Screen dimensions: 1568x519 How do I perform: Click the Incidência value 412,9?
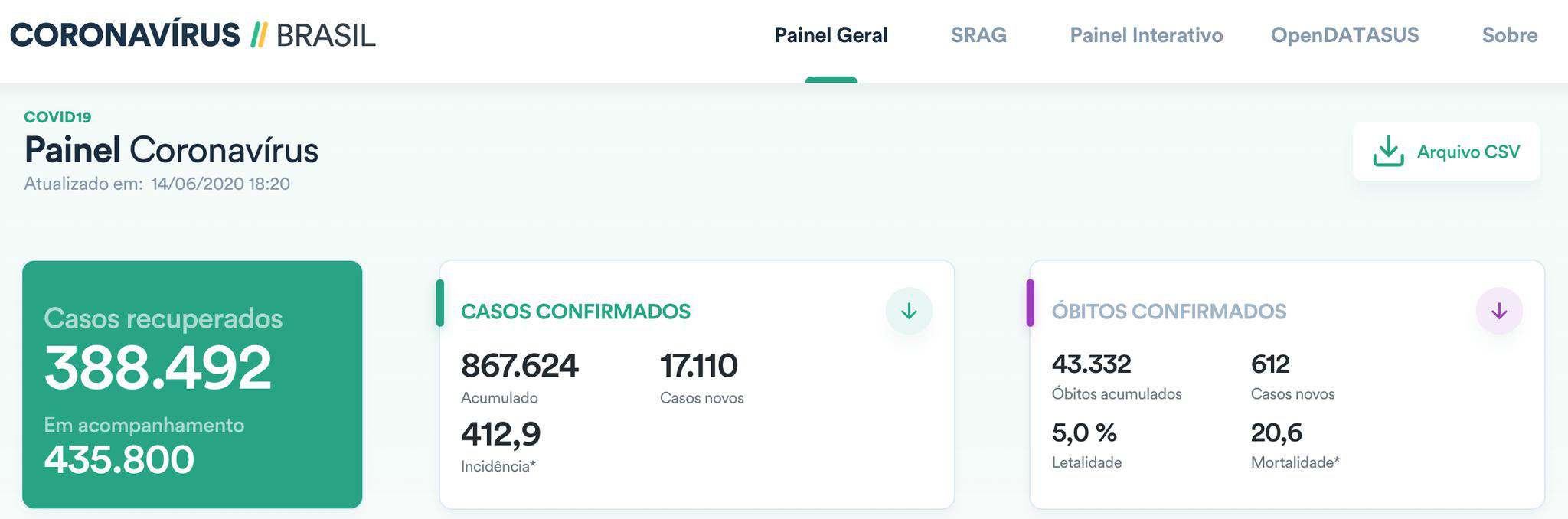[501, 434]
